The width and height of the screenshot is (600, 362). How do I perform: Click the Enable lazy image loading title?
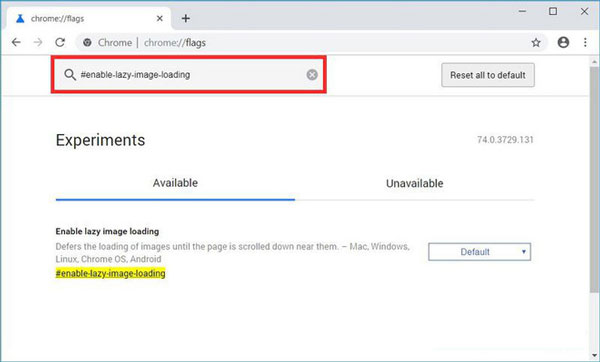tap(107, 231)
